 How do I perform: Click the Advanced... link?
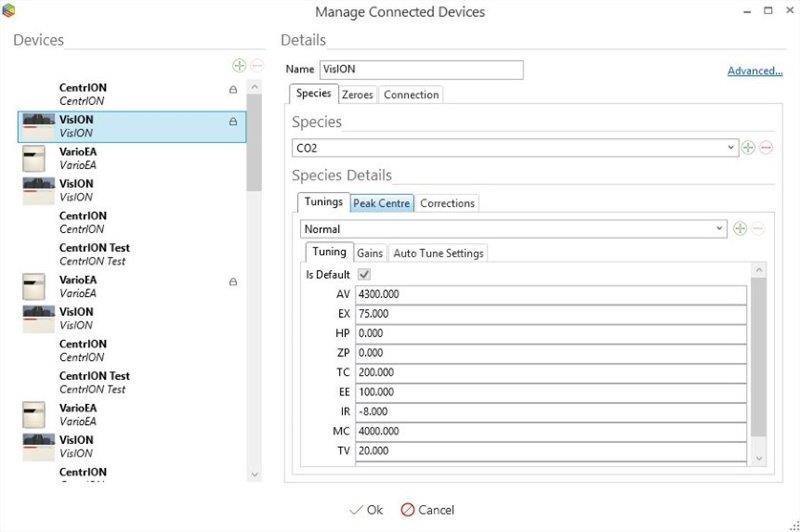[754, 71]
